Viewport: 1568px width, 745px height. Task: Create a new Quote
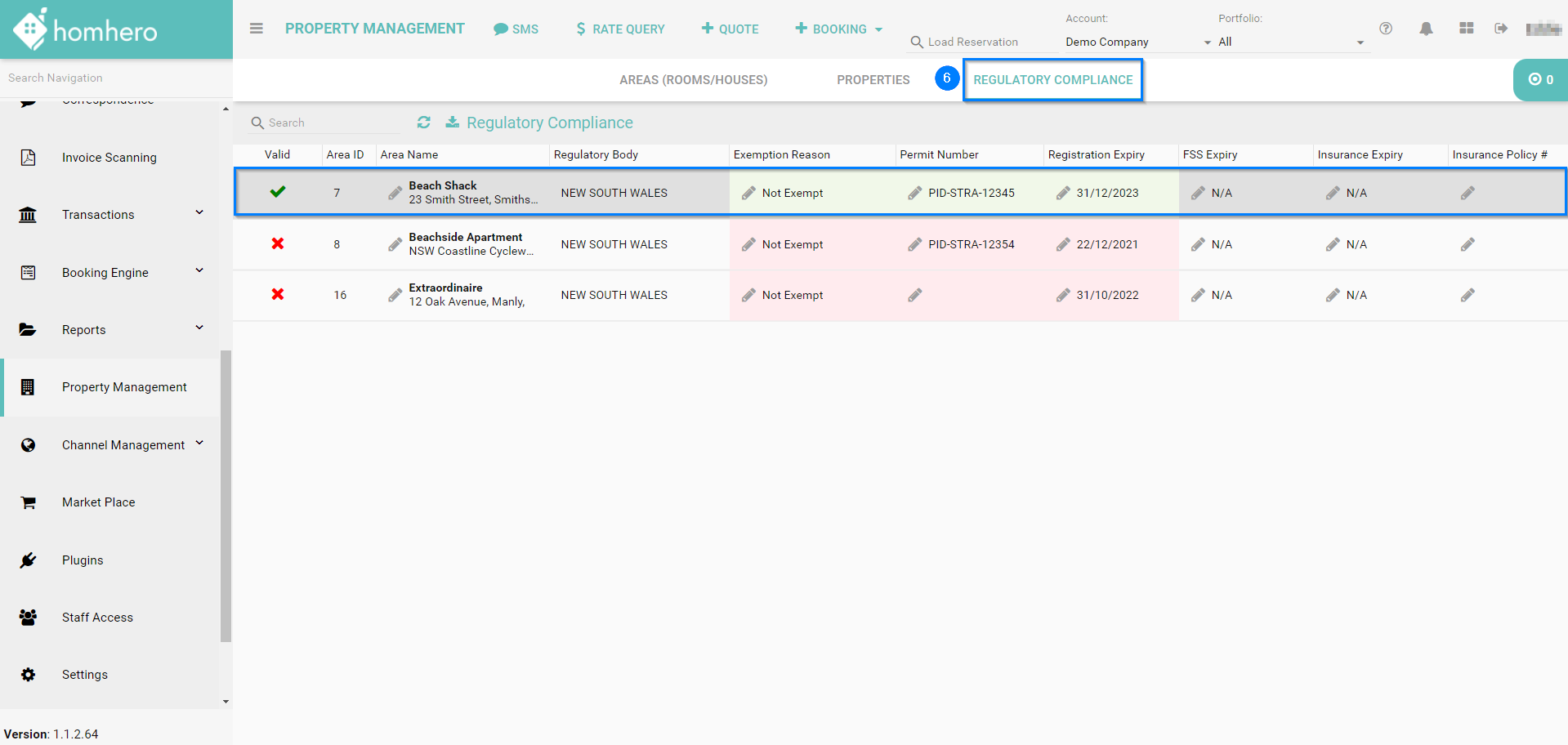(730, 29)
